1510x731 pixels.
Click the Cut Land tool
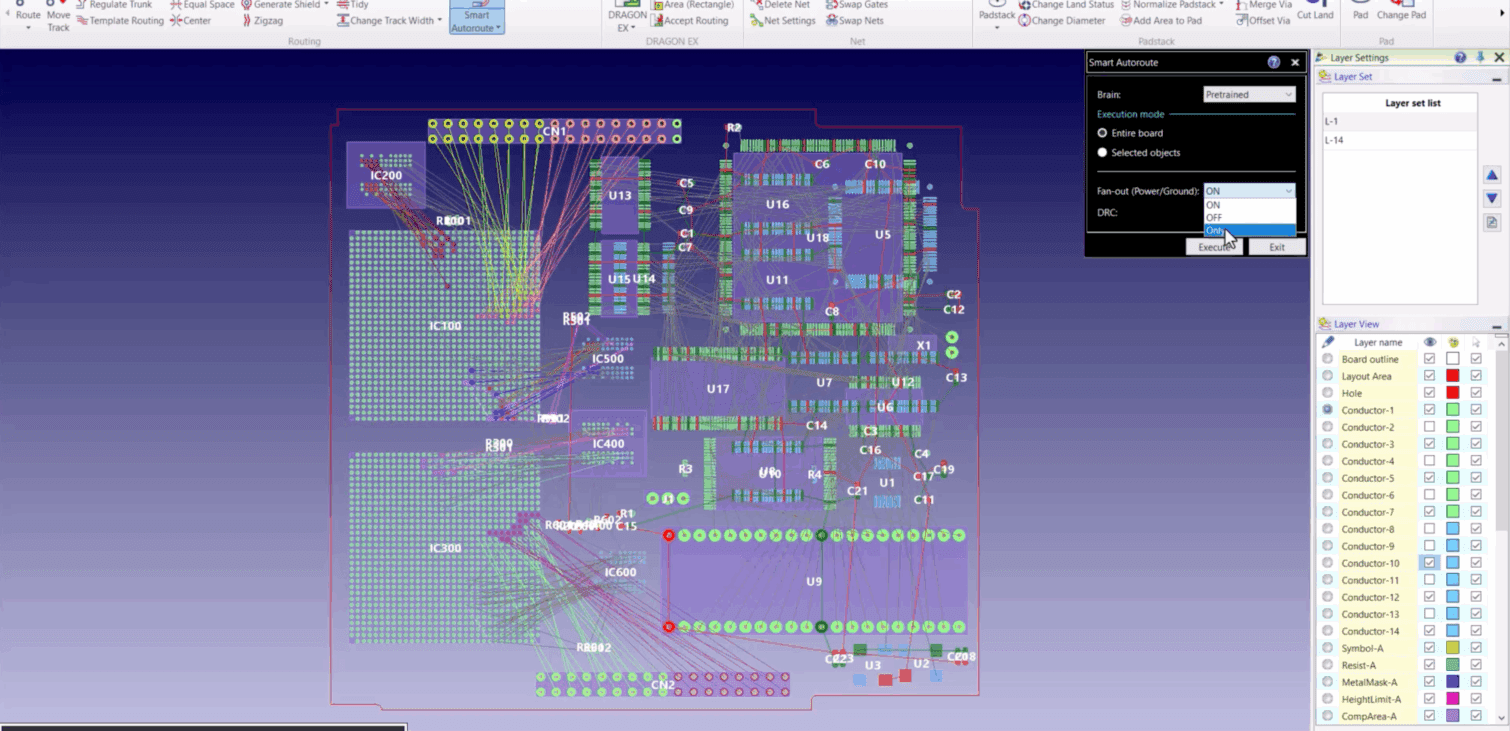coord(1315,11)
